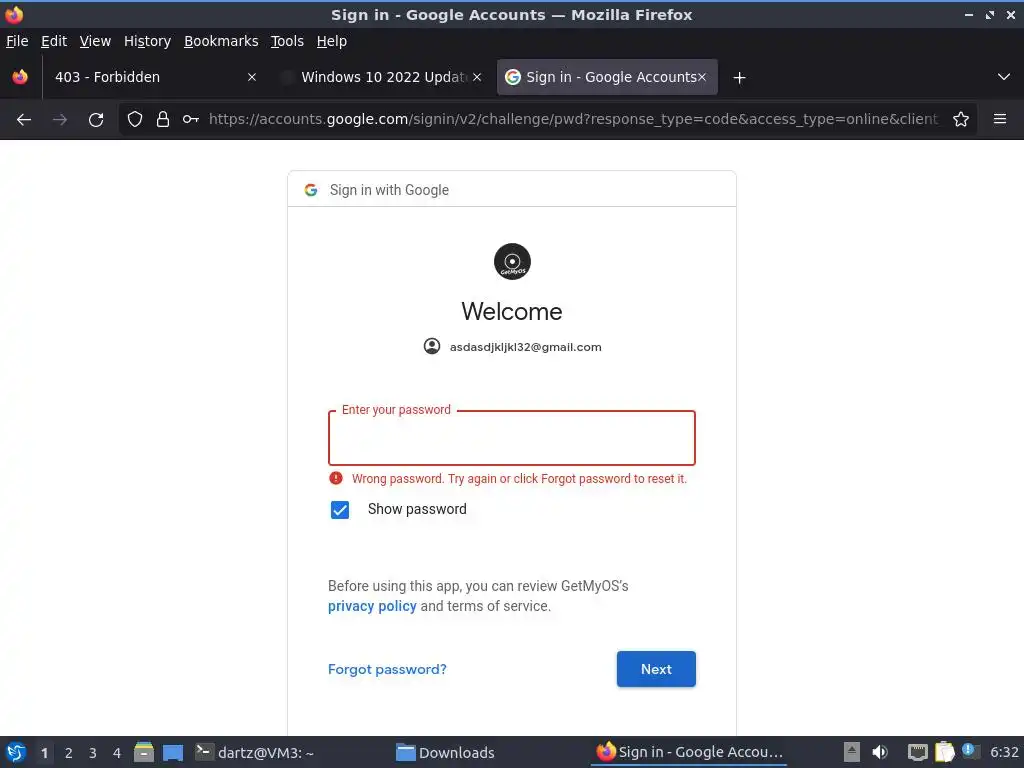Expand the list all tabs chevron
Image resolution: width=1024 pixels, height=768 pixels.
coord(1004,77)
